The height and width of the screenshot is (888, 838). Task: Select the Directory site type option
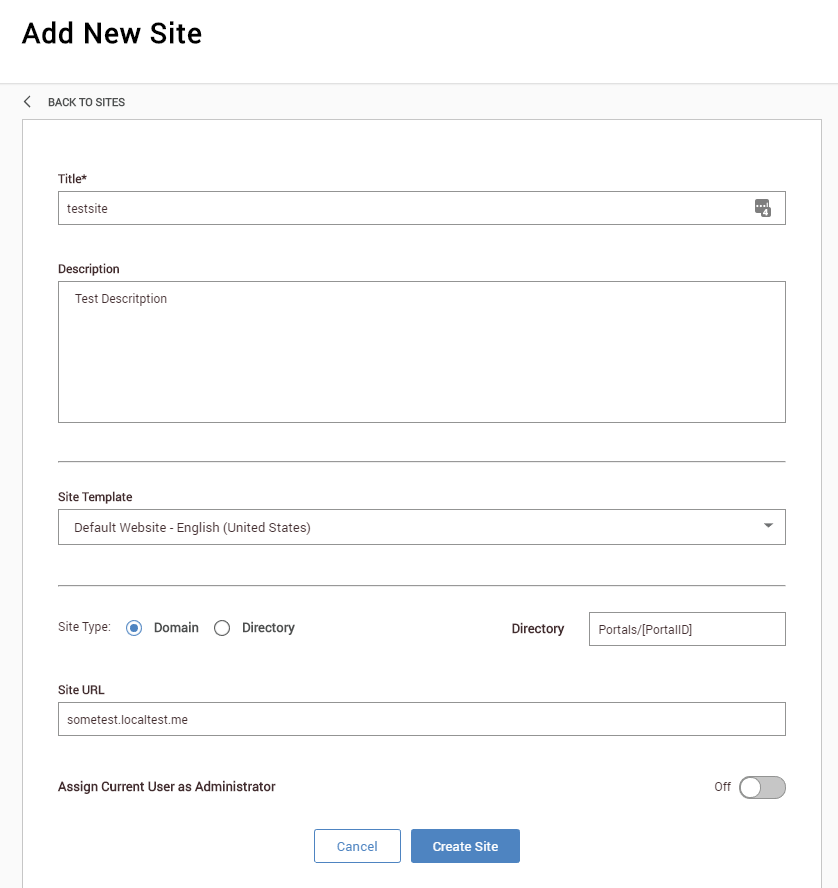[x=221, y=627]
